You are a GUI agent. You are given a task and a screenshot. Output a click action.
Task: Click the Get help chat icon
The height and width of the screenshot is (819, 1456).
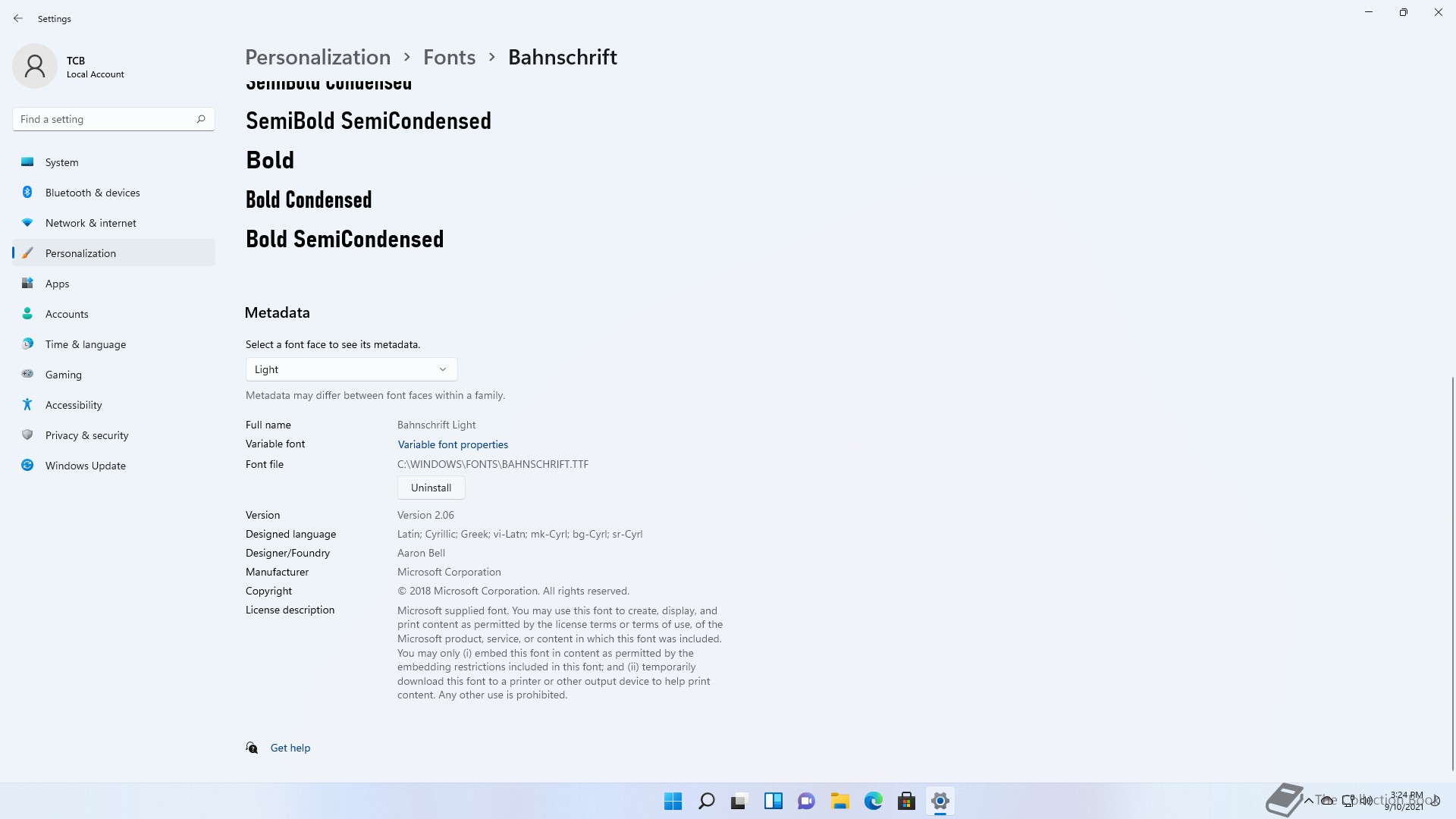coord(252,748)
